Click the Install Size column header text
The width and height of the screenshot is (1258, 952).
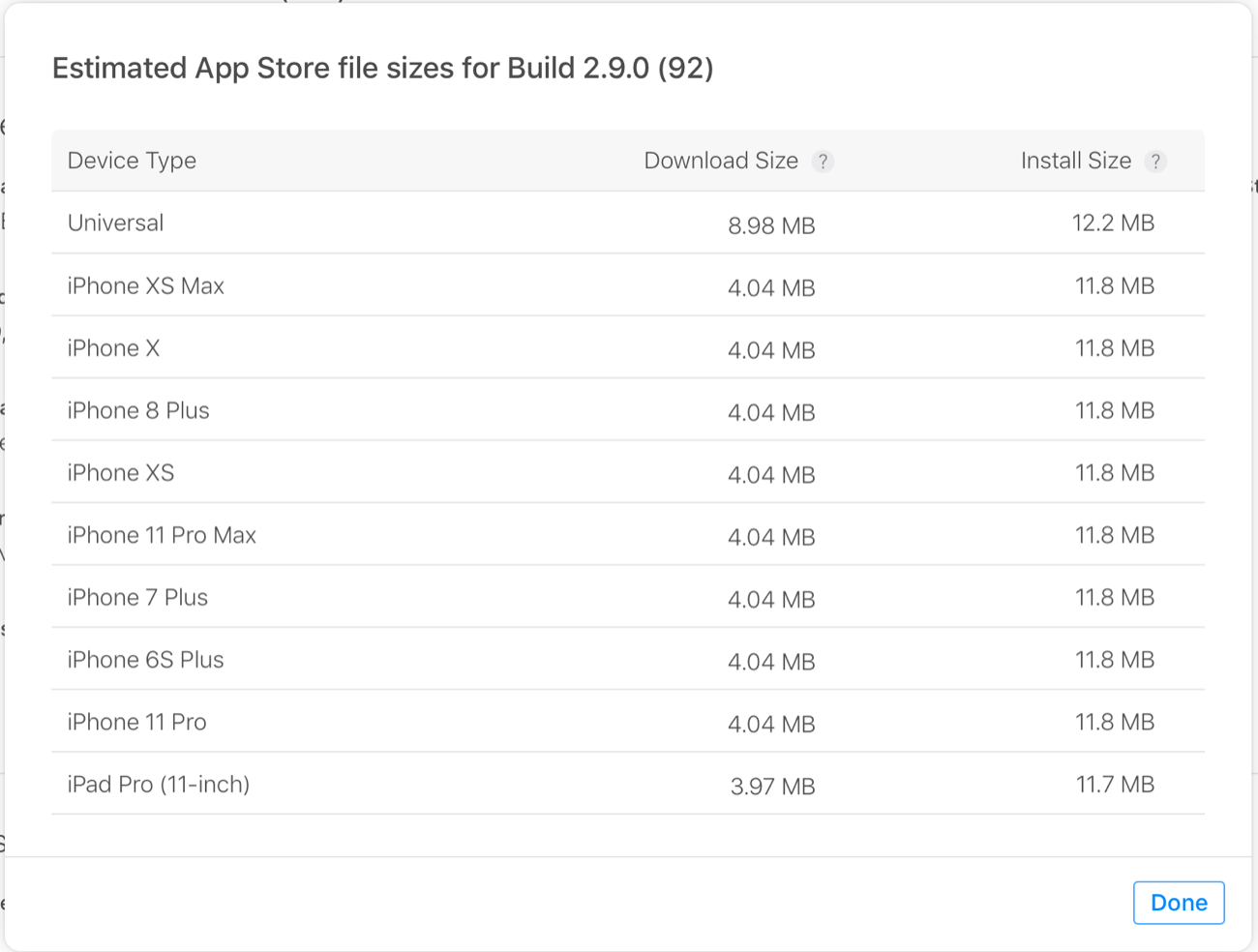click(x=1075, y=161)
